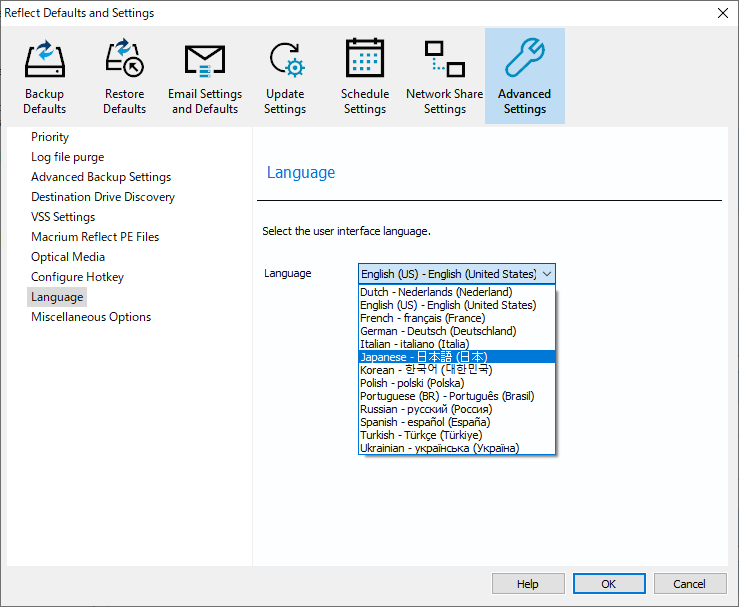739x607 pixels.
Task: Go to VSS Settings page
Action: pos(63,217)
